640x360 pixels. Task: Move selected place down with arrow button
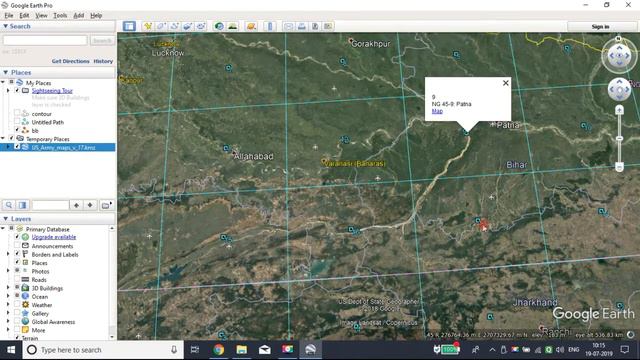[x=90, y=205]
